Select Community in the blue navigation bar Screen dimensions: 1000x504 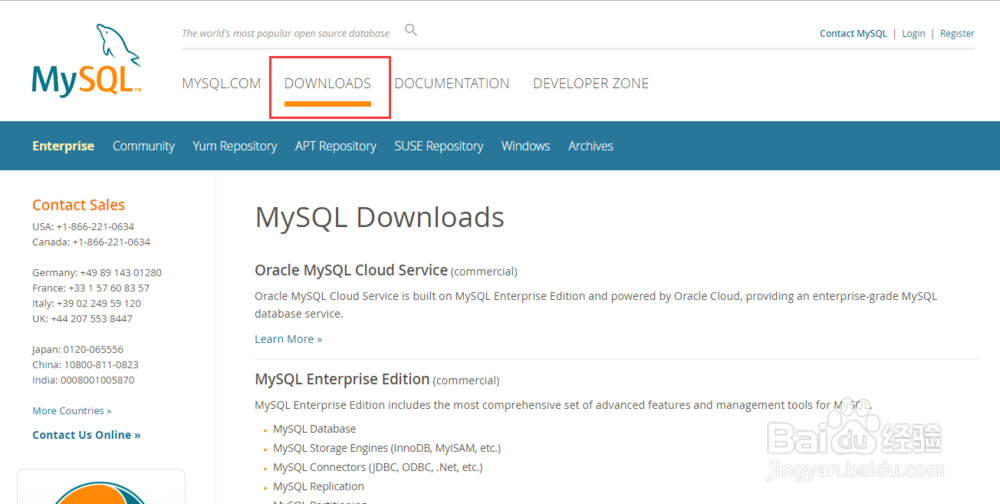coord(143,146)
